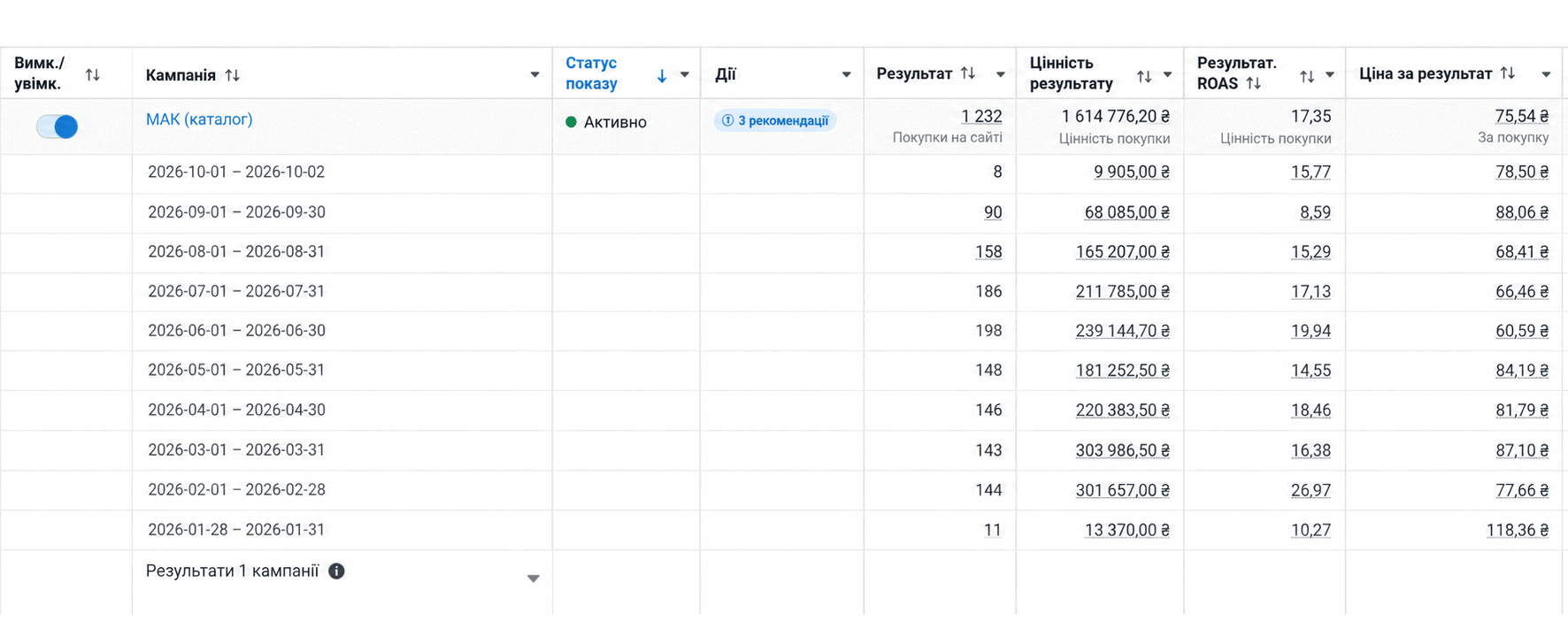The width and height of the screenshot is (1568, 644).
Task: Click the price 118,36 ₴
Action: tap(1518, 531)
